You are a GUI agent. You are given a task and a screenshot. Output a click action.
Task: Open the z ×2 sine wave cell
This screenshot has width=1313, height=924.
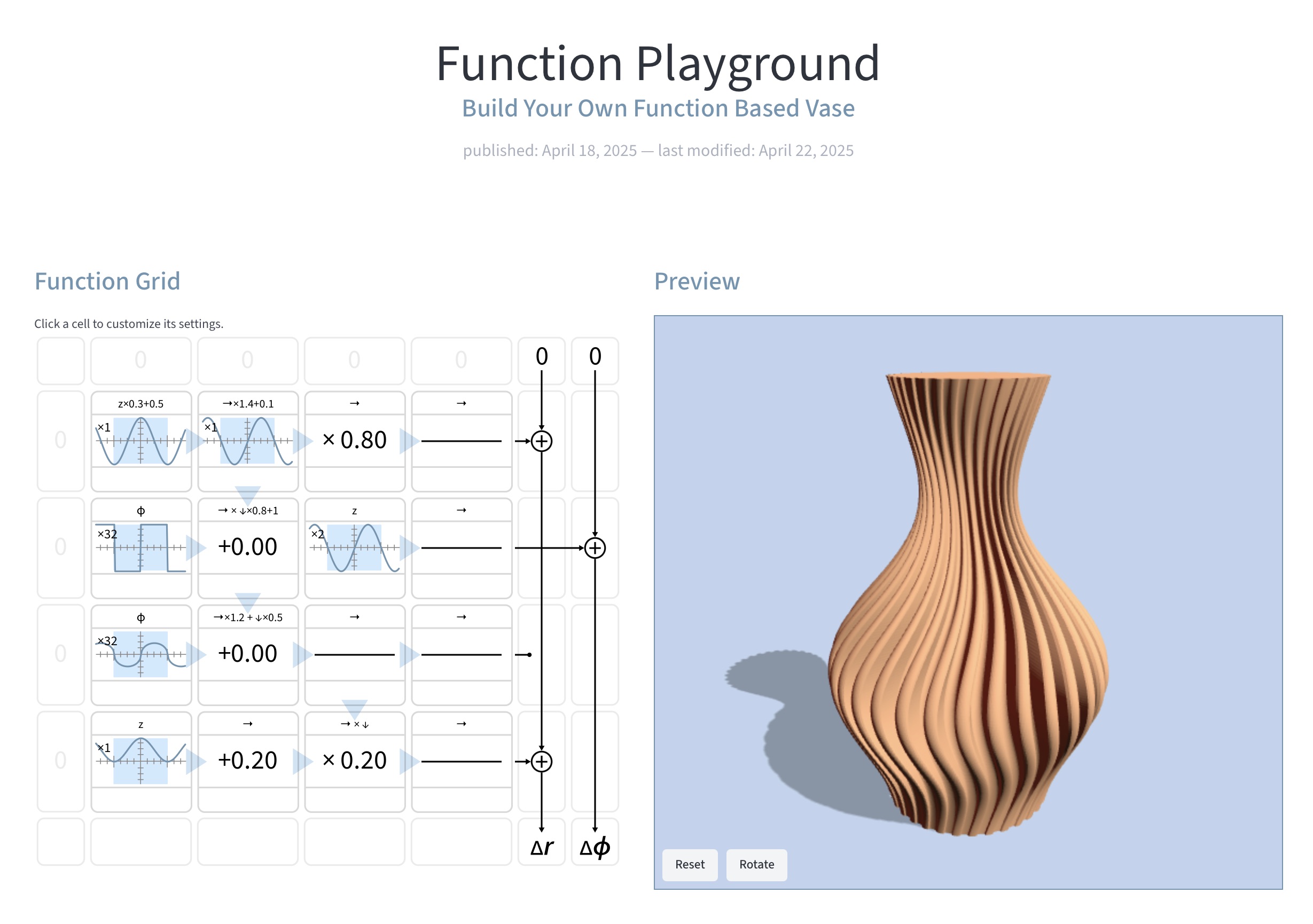coord(355,548)
